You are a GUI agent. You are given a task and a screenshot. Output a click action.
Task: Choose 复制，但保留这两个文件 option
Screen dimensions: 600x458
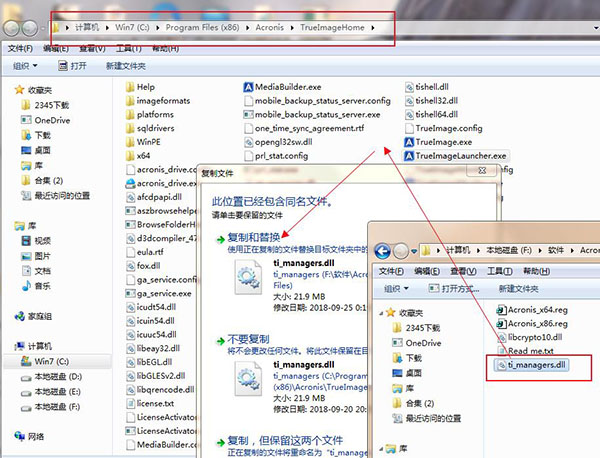(285, 441)
